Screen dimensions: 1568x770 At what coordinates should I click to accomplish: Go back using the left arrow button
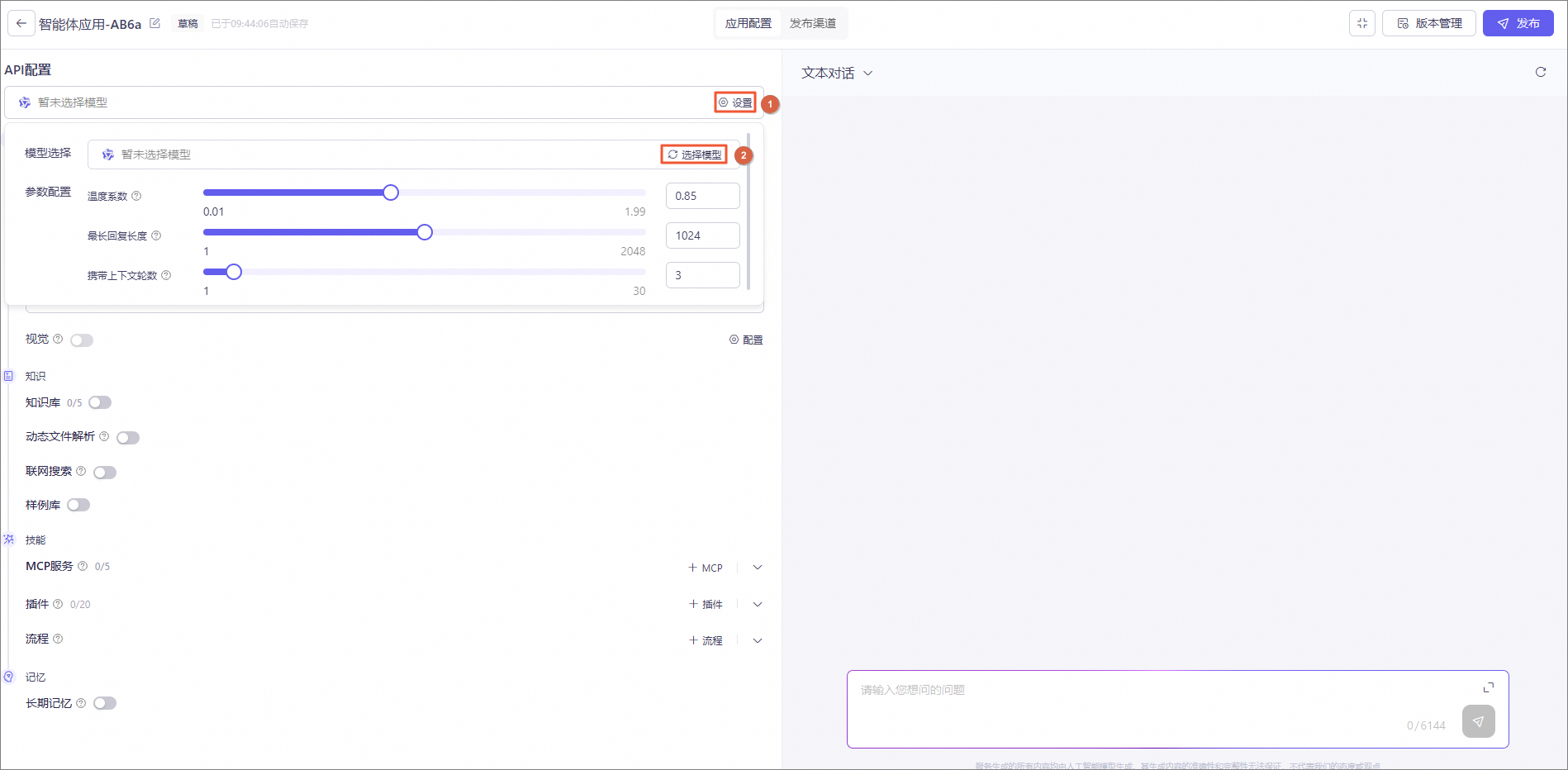21,23
